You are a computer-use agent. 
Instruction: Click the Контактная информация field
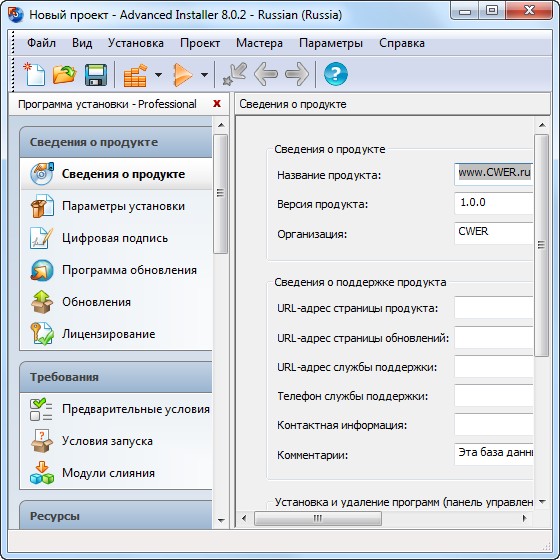coord(494,425)
